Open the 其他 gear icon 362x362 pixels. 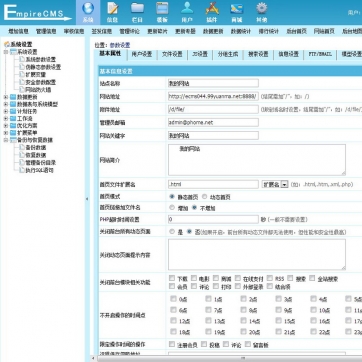pos(262,8)
